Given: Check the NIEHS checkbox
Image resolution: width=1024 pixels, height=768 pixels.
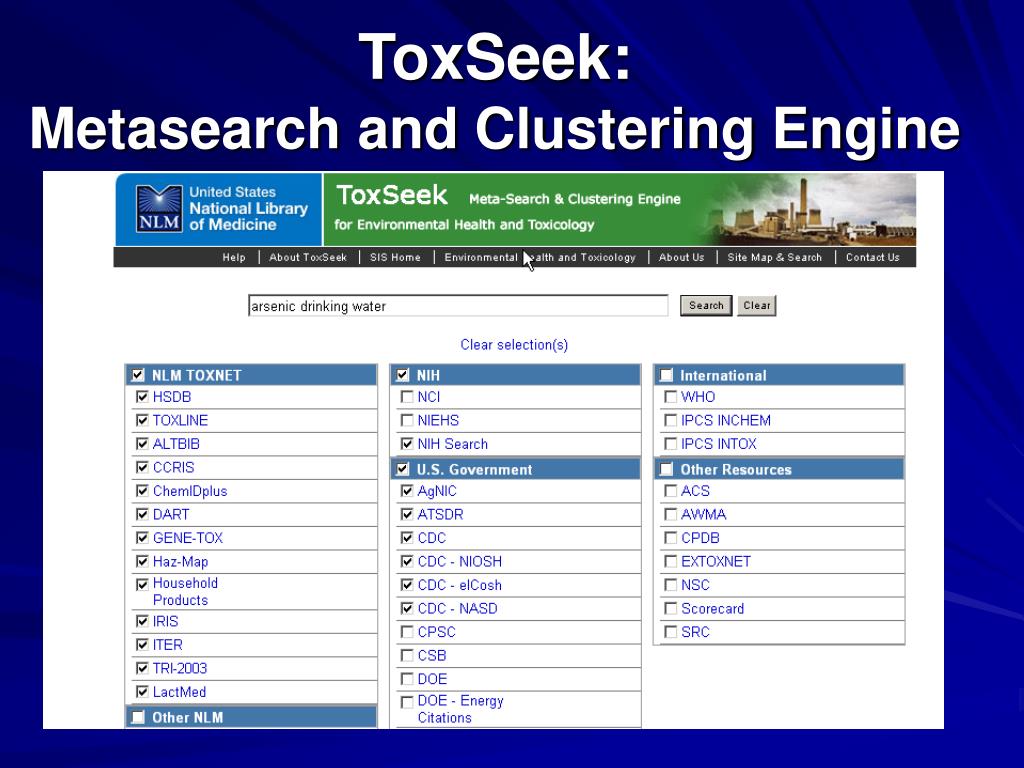Looking at the screenshot, I should coord(407,420).
